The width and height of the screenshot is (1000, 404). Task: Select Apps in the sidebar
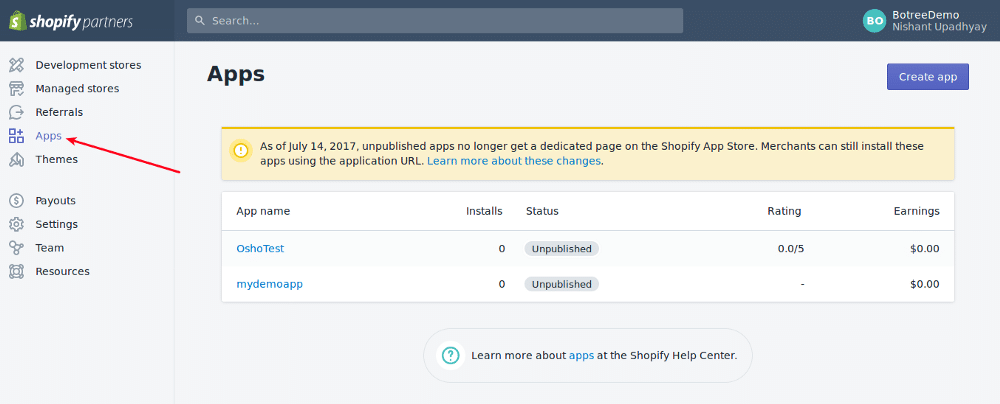pos(48,136)
